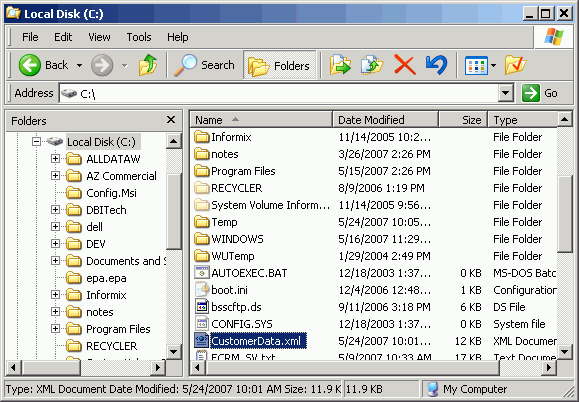Expand the dell tree folder

pos(55,227)
